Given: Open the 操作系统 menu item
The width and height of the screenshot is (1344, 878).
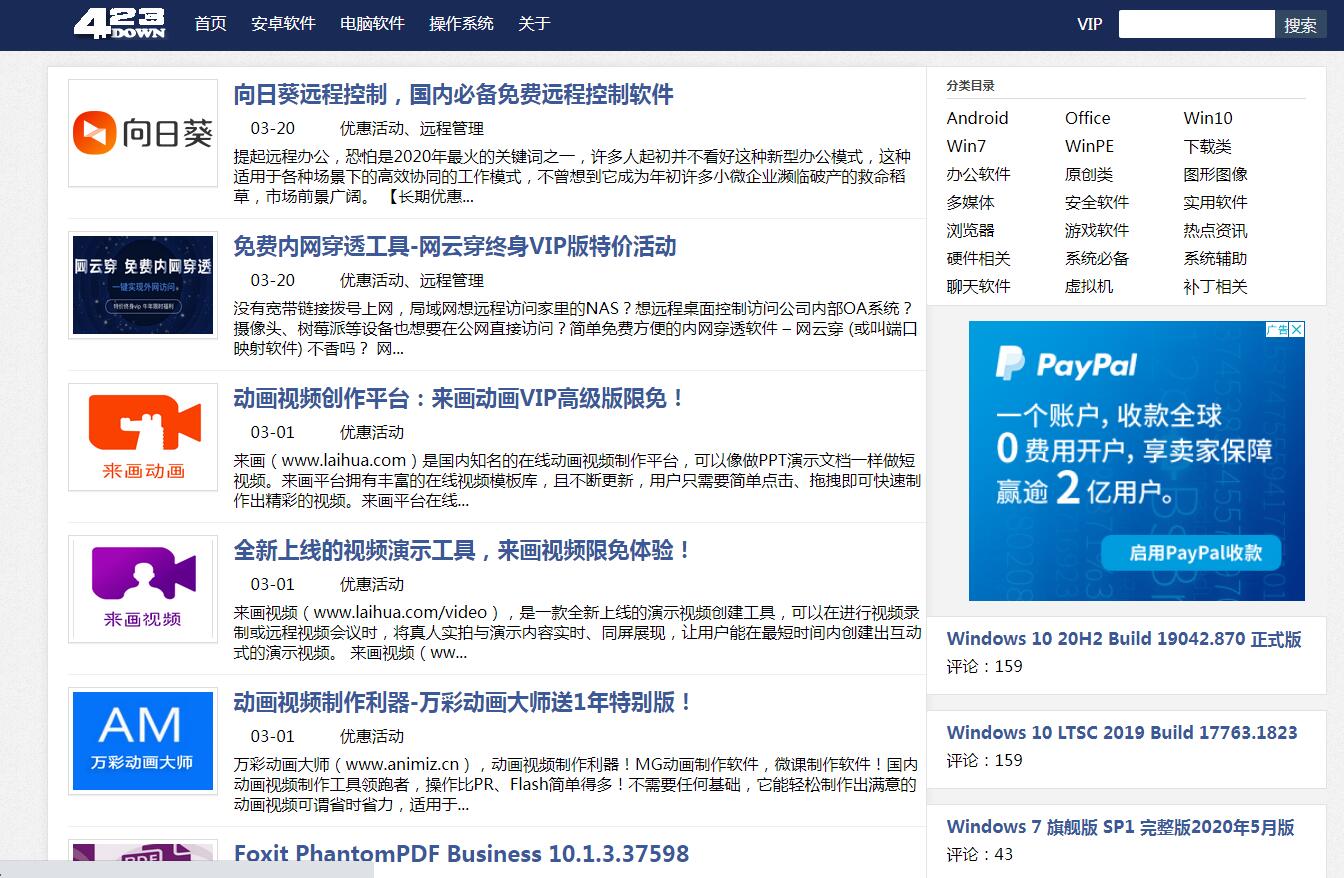Looking at the screenshot, I should click(461, 24).
